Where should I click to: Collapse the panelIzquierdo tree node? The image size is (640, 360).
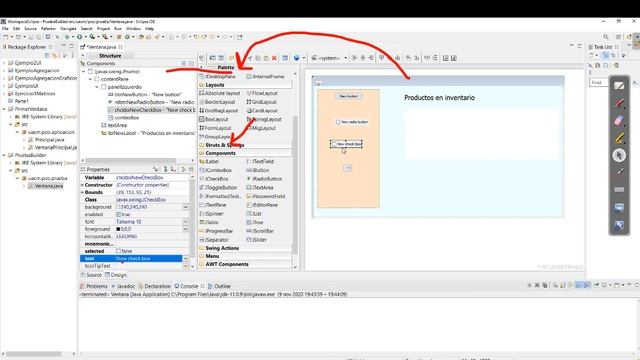[x=97, y=87]
